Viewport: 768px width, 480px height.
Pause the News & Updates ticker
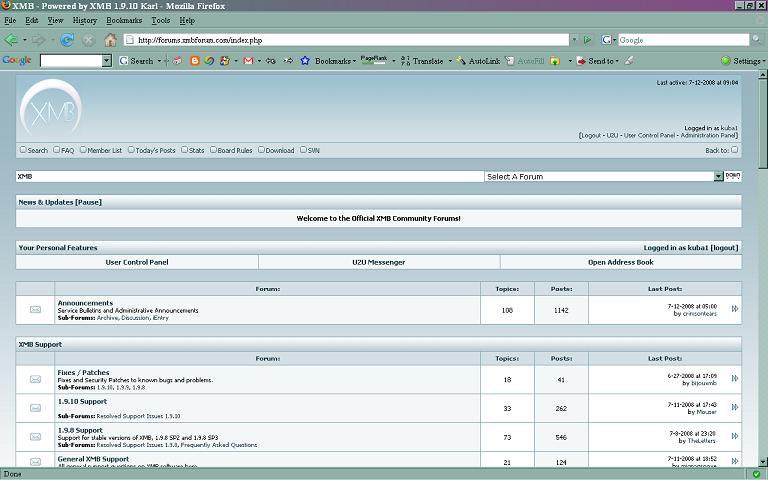click(88, 202)
